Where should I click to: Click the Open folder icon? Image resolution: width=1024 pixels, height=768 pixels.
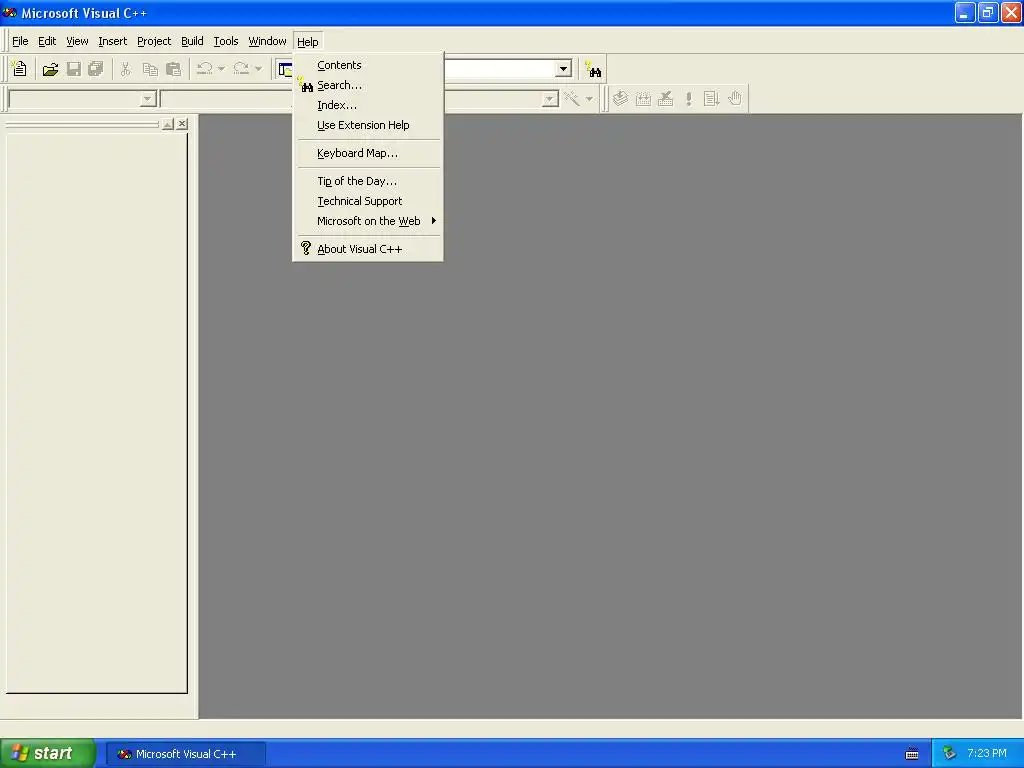[50, 69]
